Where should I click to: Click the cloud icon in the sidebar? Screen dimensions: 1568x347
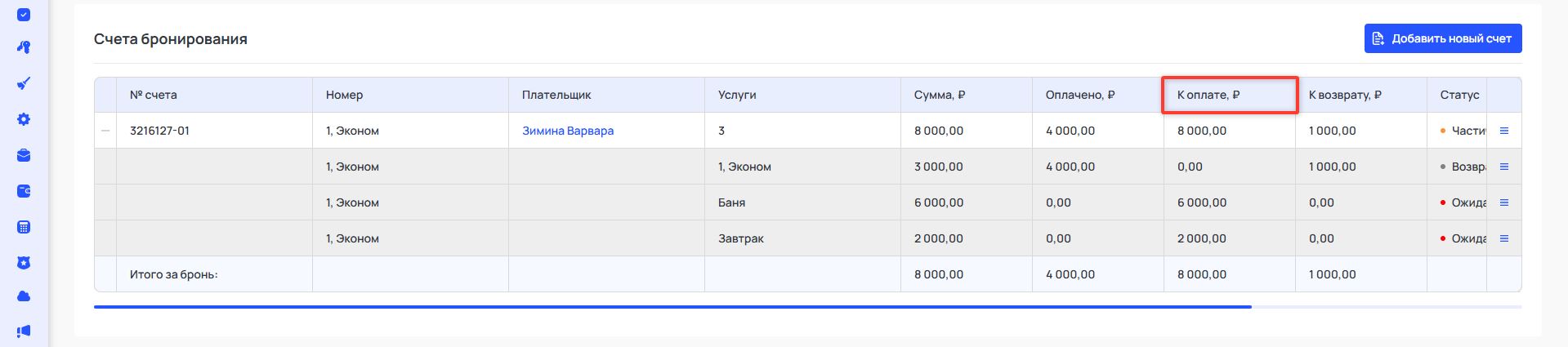[24, 296]
